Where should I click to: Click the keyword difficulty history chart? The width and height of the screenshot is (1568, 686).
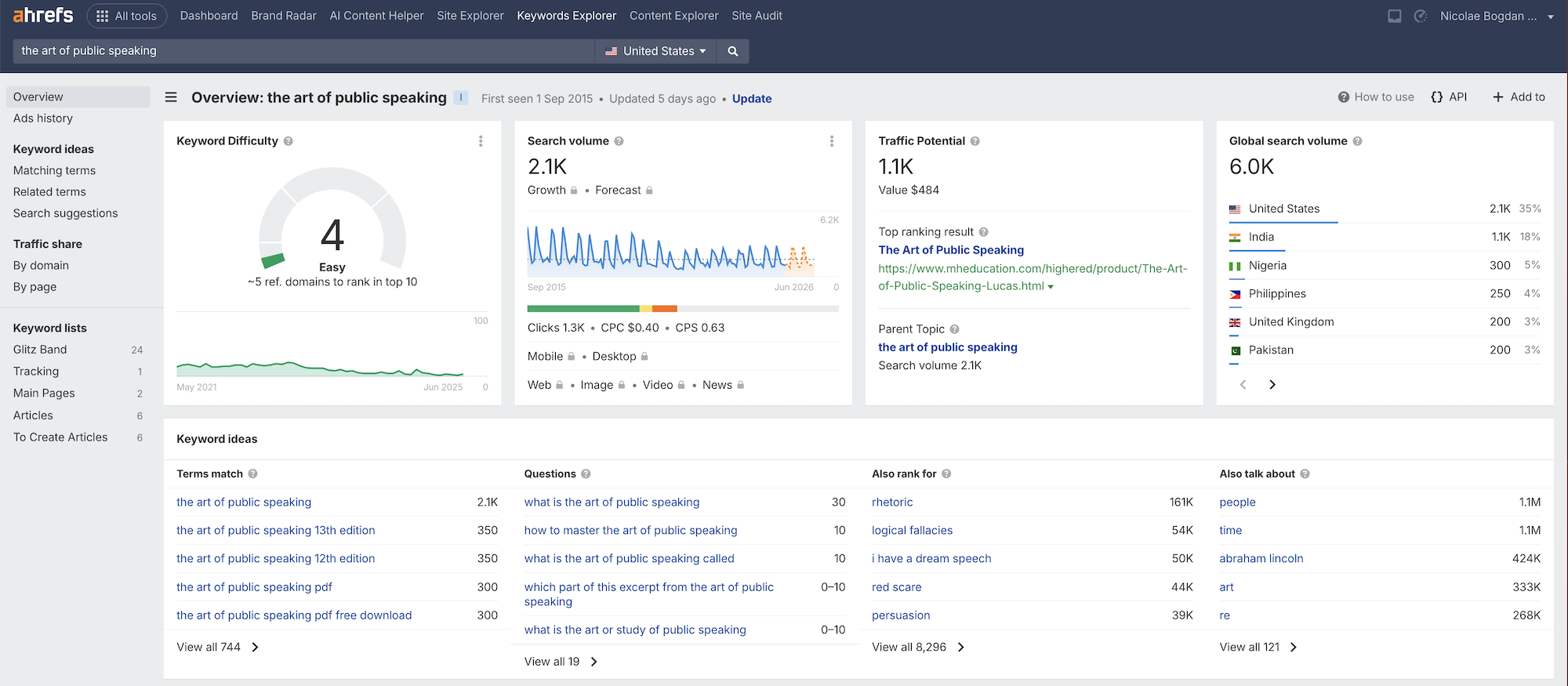click(320, 368)
